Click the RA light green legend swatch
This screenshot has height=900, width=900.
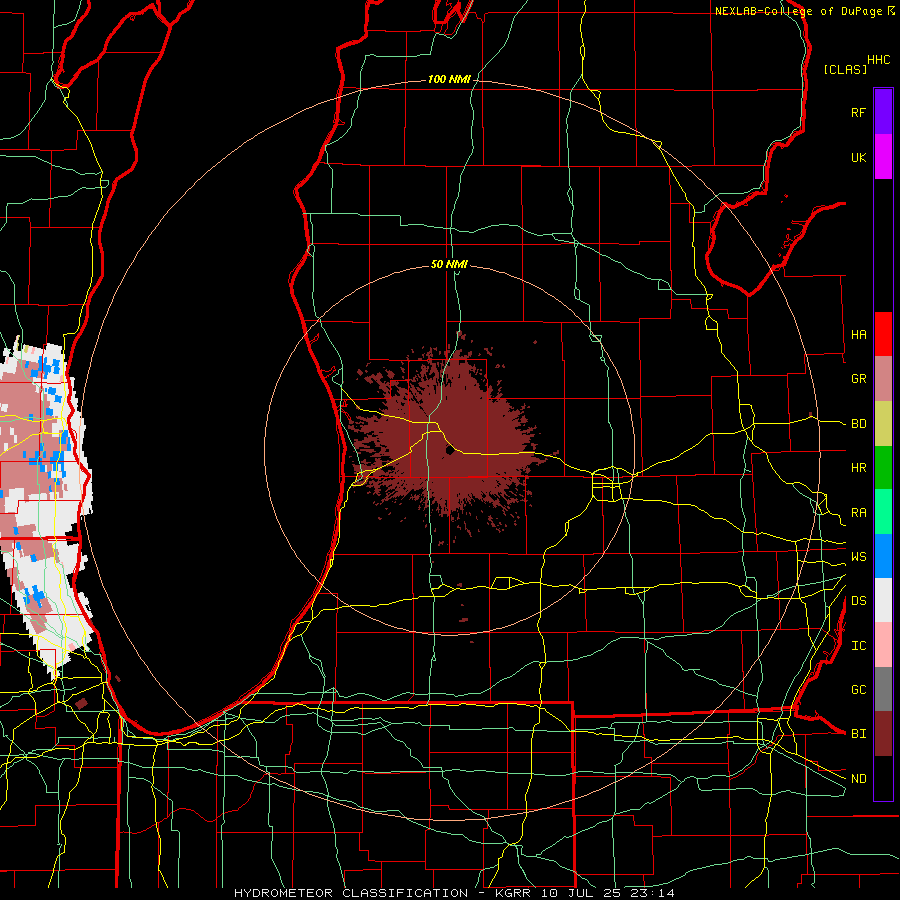(883, 512)
